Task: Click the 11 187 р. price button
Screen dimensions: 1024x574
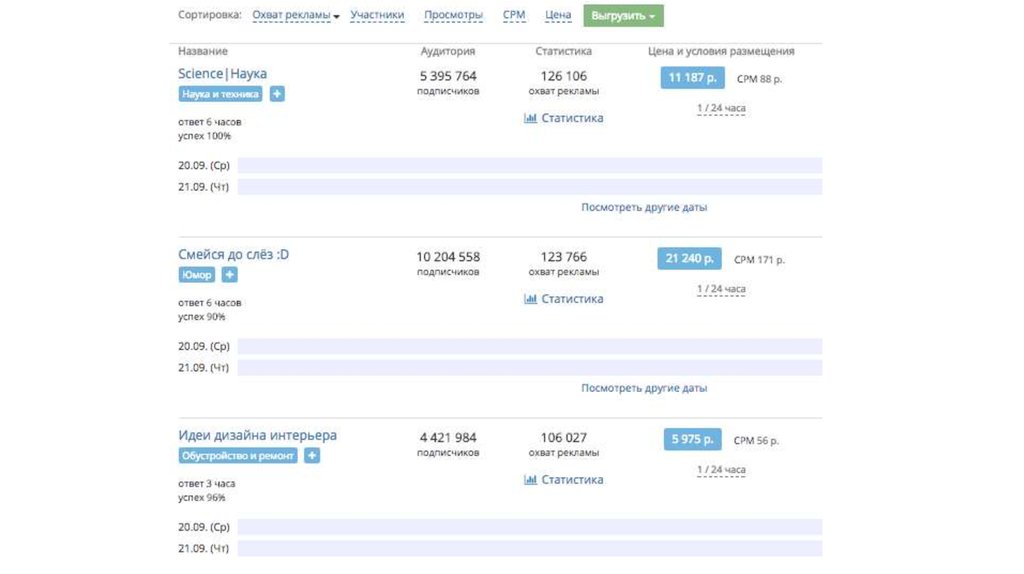Action: tap(692, 78)
